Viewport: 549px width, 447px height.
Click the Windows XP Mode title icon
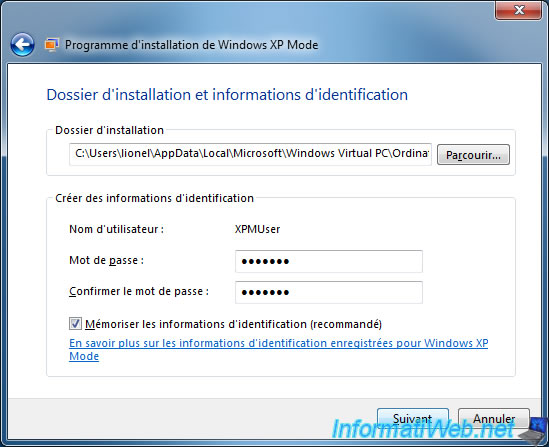[x=52, y=45]
